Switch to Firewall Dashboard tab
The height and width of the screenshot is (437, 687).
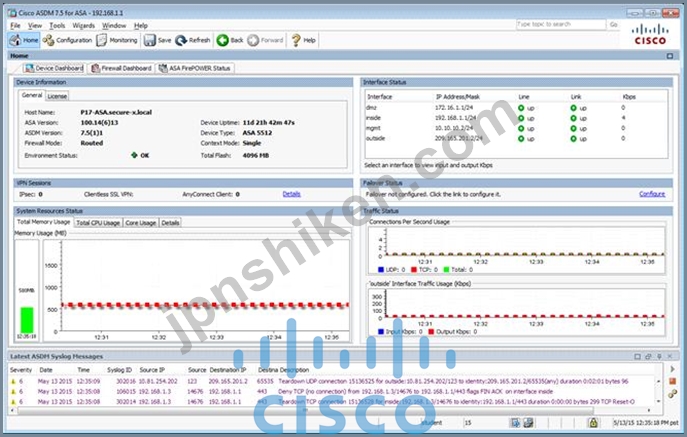coord(121,68)
